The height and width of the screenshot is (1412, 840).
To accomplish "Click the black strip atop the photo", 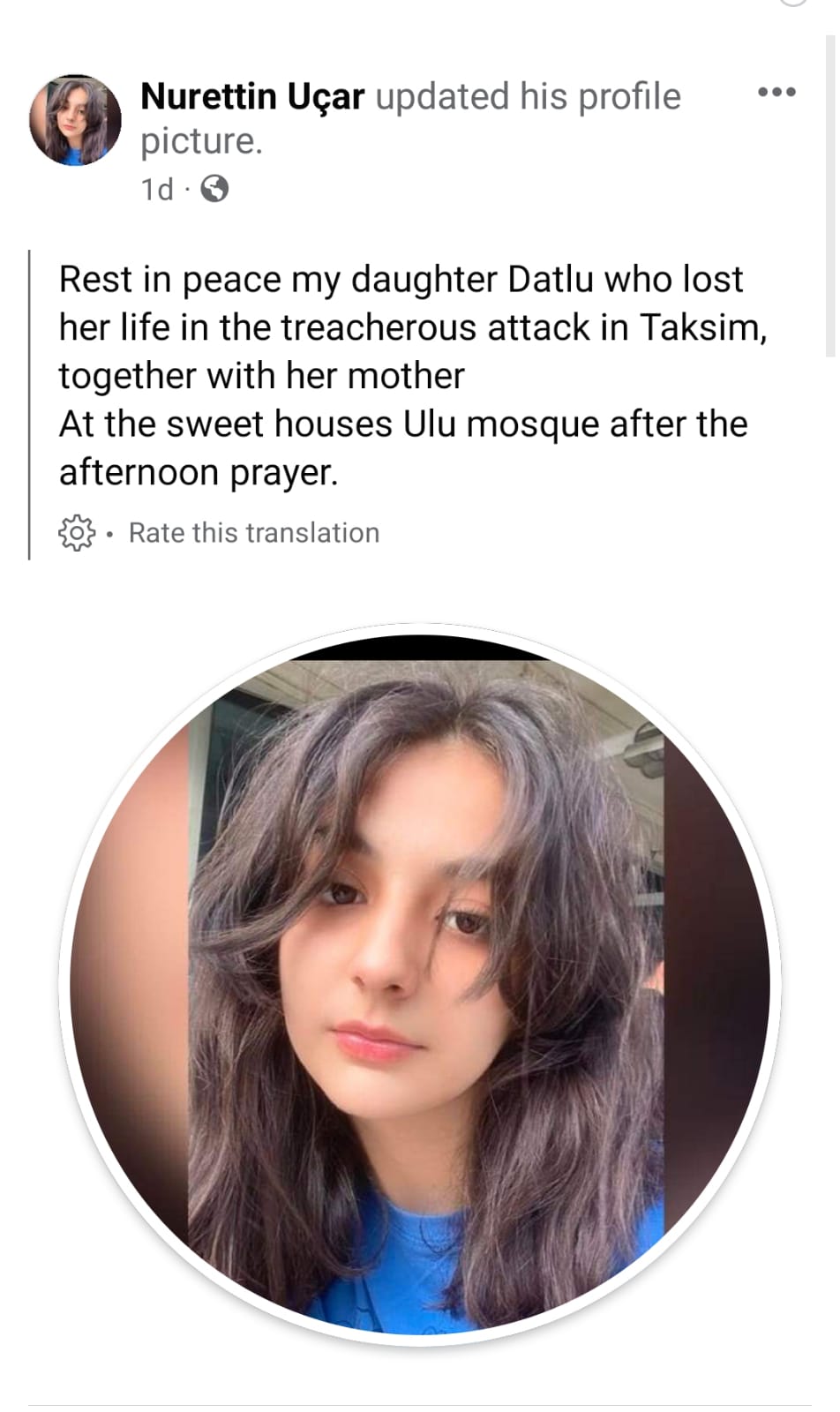I will pos(420,647).
